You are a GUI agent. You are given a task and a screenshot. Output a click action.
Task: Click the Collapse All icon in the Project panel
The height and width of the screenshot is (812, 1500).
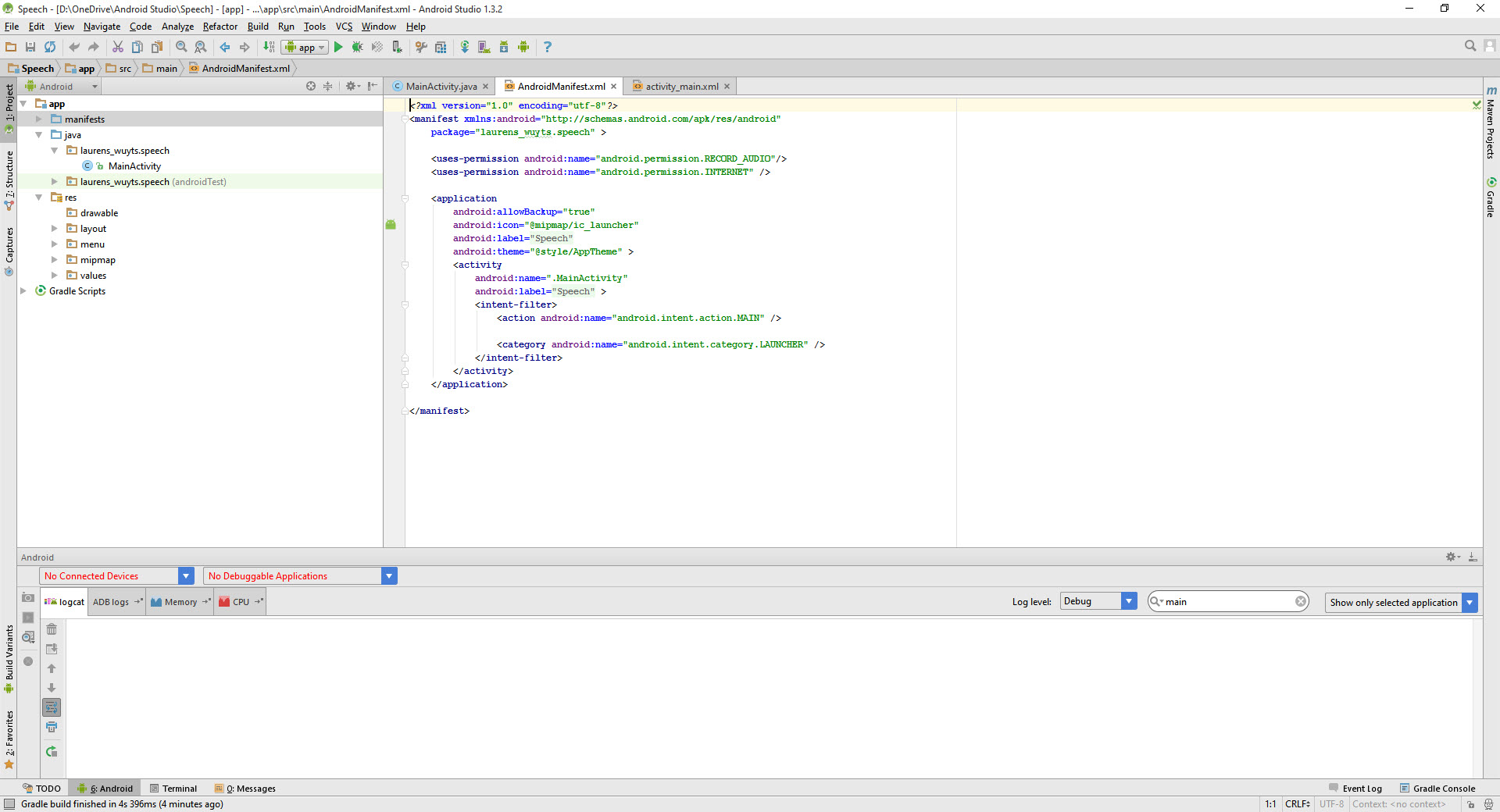328,86
